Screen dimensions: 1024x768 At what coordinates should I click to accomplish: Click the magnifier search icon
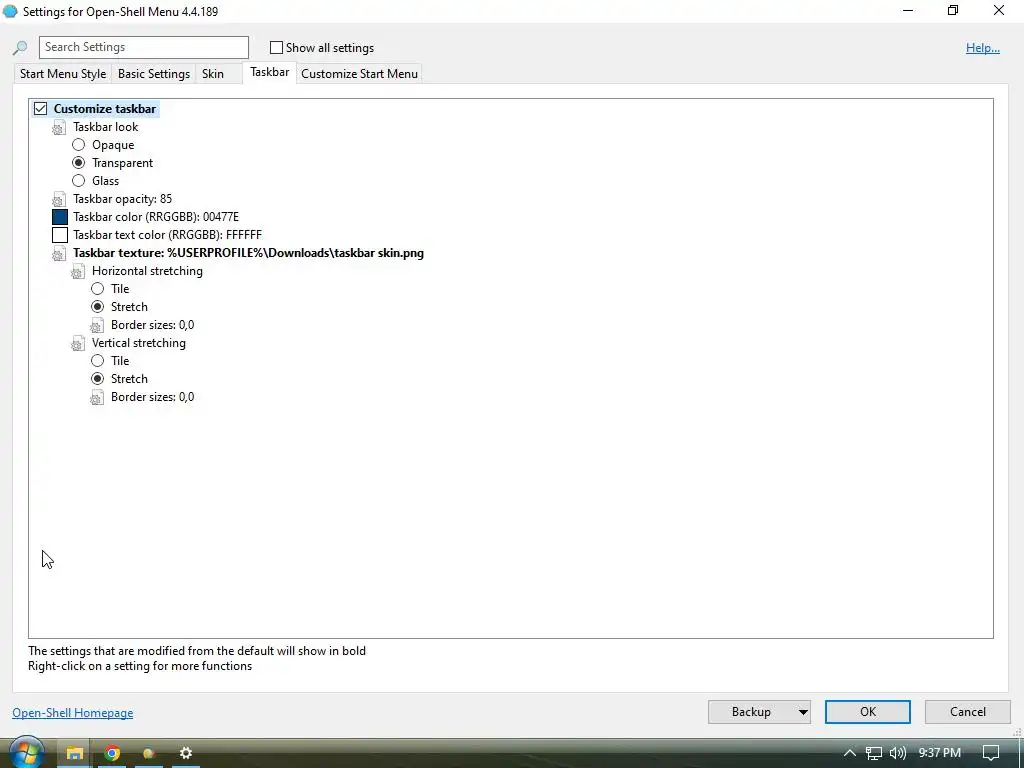20,48
